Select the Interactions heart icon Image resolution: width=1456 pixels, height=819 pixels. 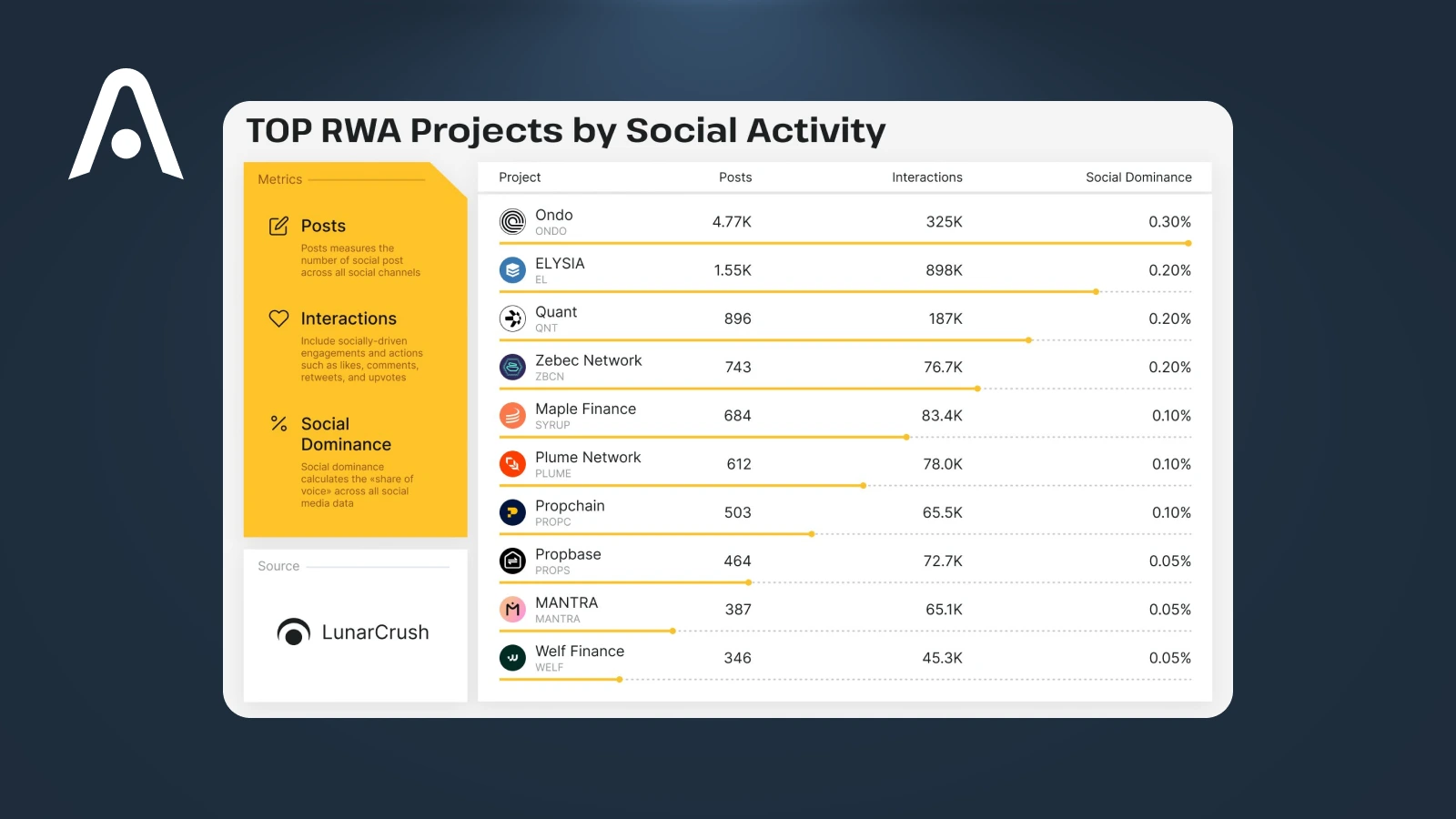tap(278, 318)
